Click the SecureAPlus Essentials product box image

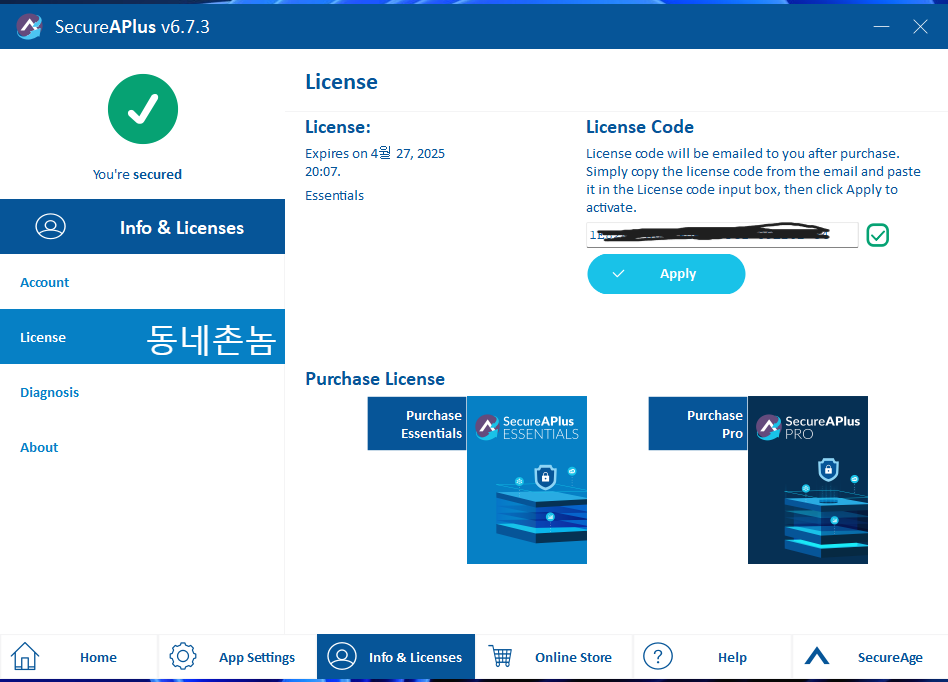(x=527, y=480)
